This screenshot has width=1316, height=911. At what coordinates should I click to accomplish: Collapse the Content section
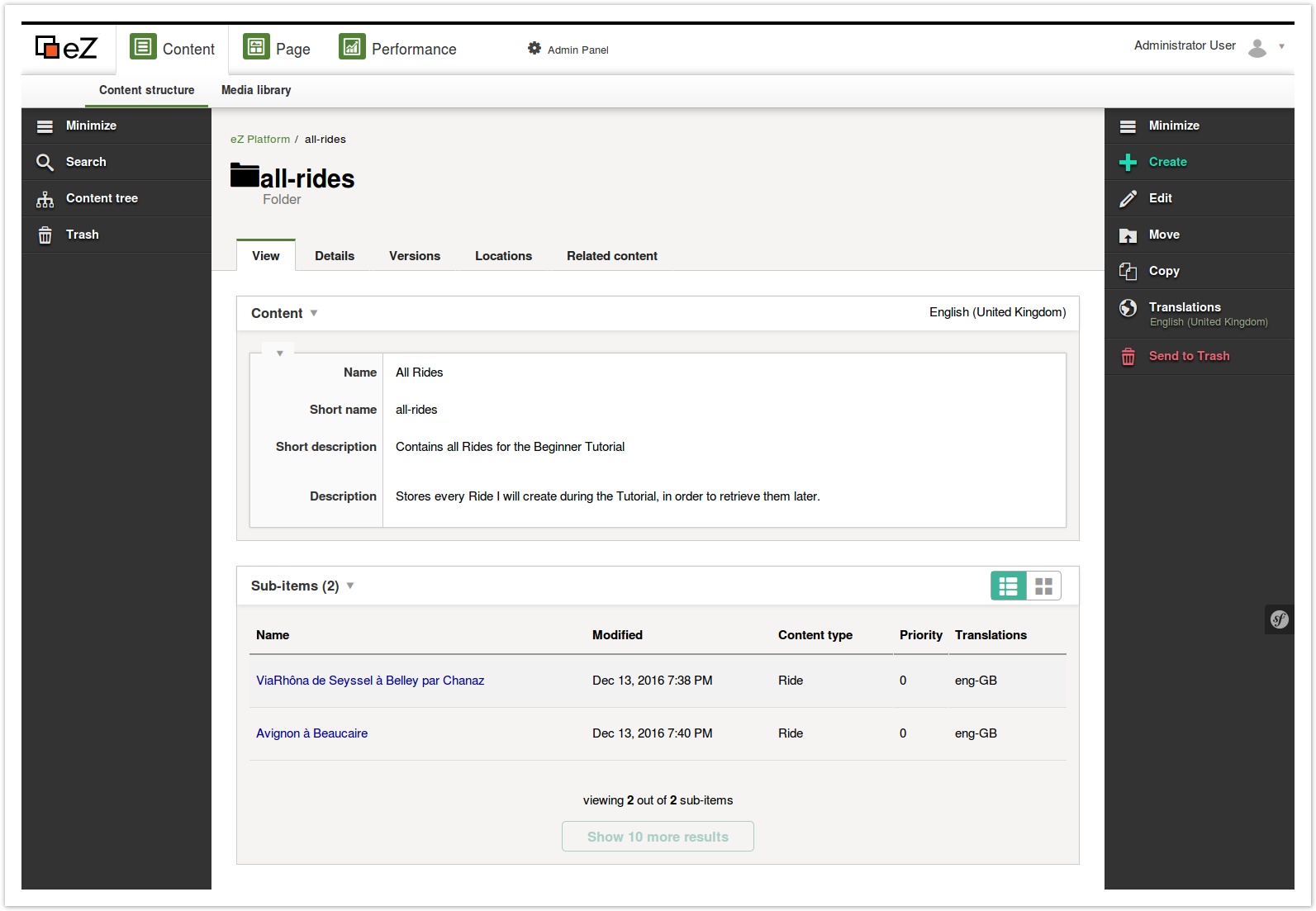313,314
